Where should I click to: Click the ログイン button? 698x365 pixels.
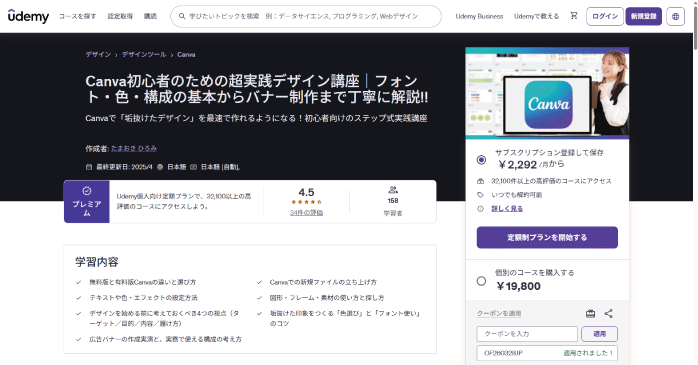(x=605, y=16)
